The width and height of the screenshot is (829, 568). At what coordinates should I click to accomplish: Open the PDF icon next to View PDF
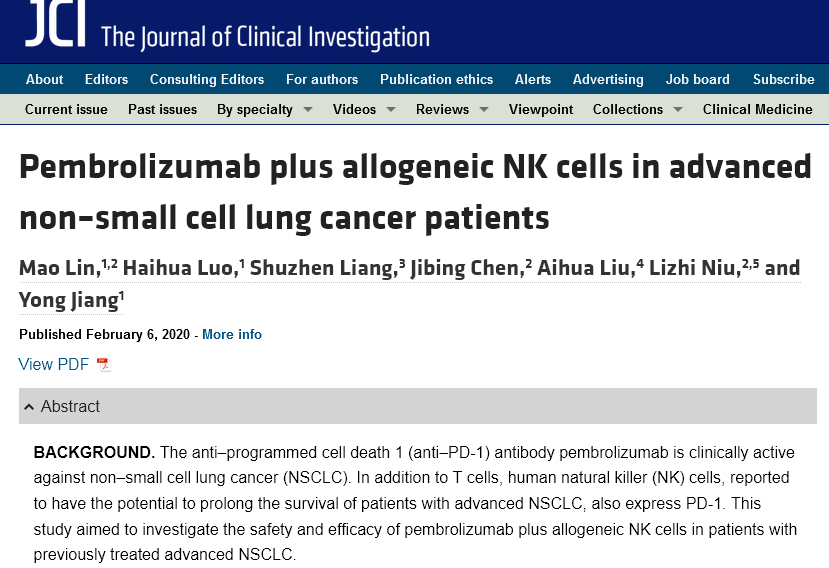click(x=104, y=364)
